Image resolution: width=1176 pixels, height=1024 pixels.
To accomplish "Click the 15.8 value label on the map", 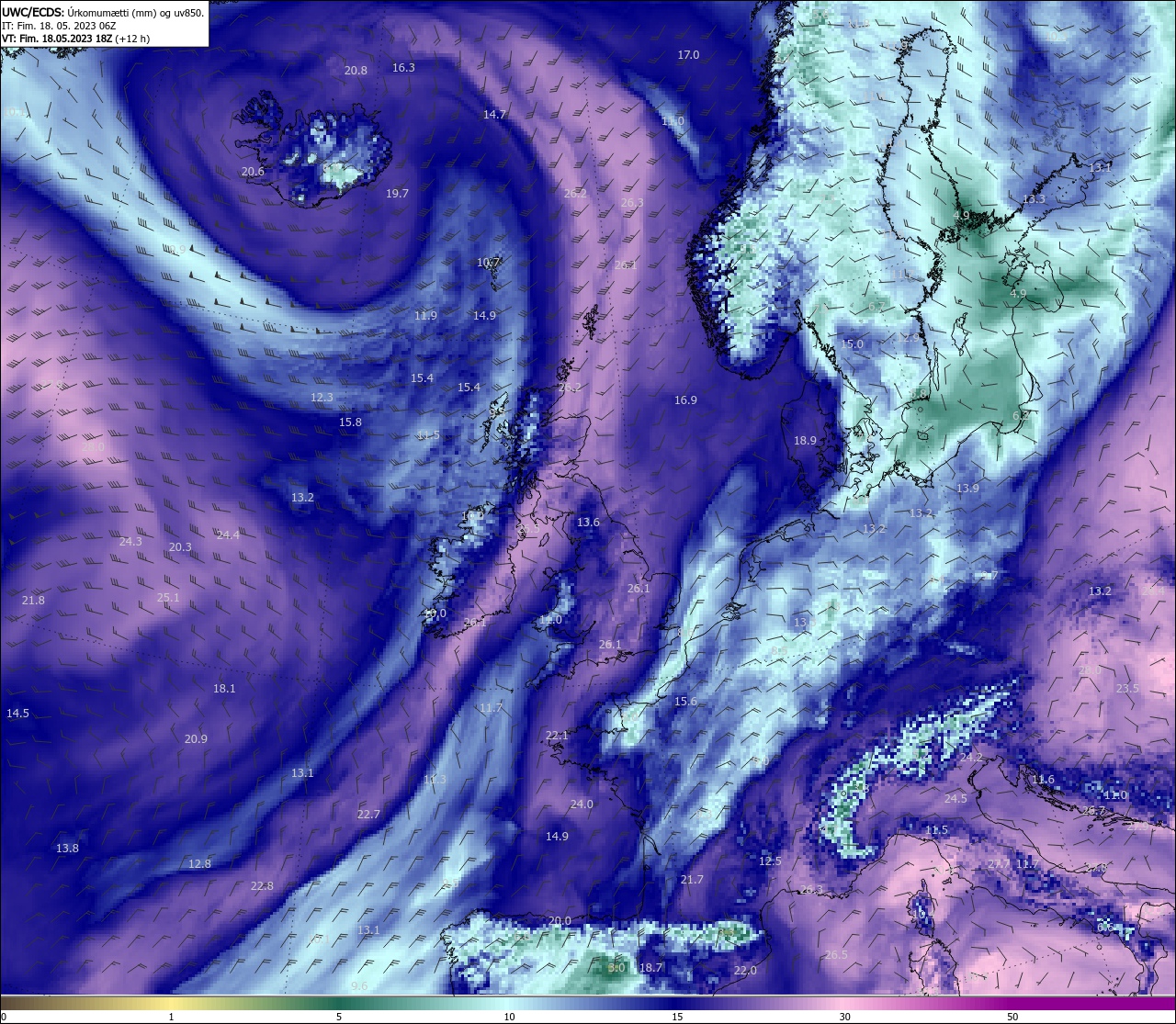I will pyautogui.click(x=350, y=422).
